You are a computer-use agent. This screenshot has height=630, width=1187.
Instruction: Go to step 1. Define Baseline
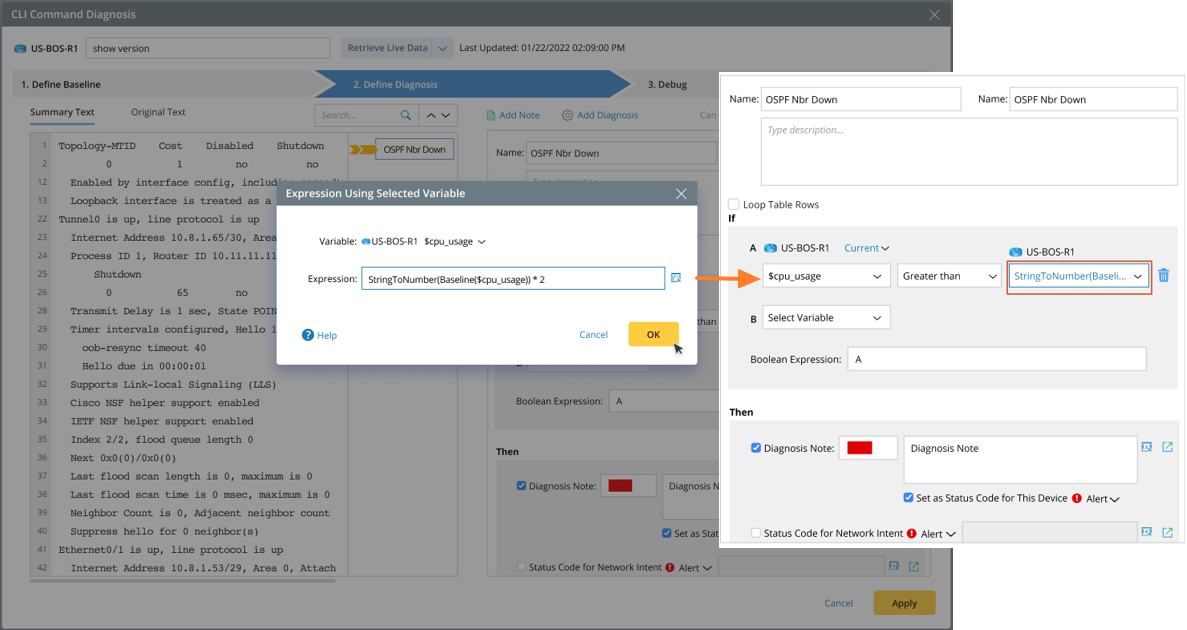(x=62, y=85)
